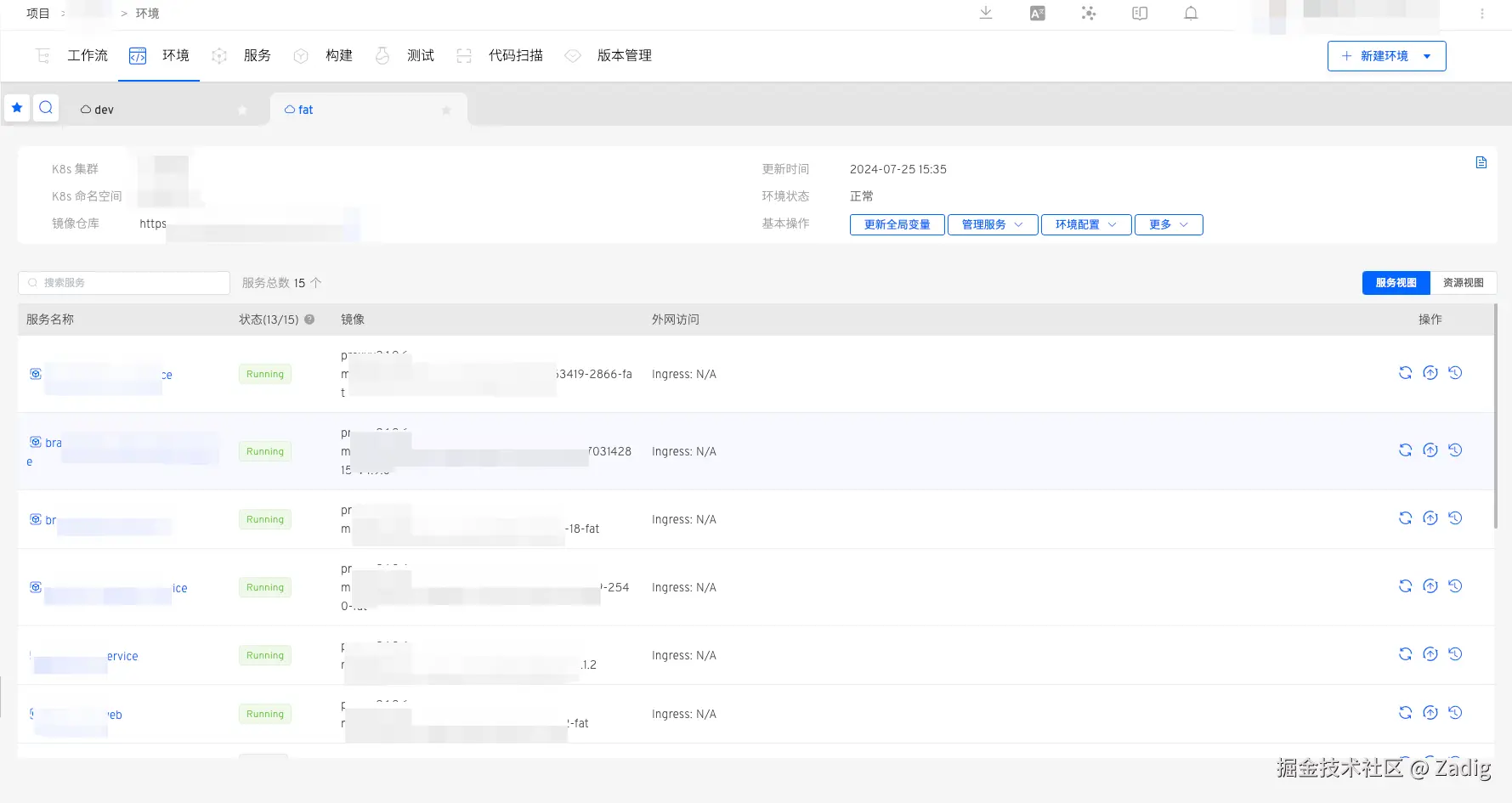The image size is (1512, 803).
Task: Open the clock history icon for image ending 7031428
Action: pos(1455,450)
